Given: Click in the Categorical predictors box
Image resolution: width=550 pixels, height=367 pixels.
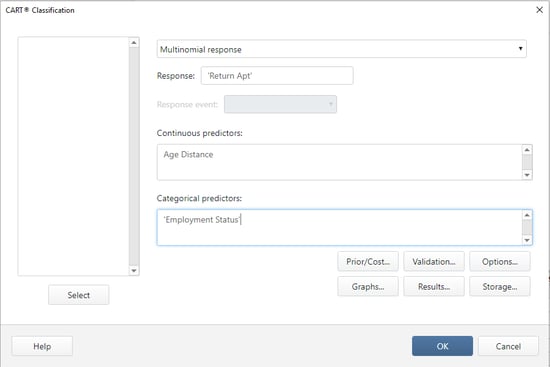Looking at the screenshot, I should [x=339, y=227].
